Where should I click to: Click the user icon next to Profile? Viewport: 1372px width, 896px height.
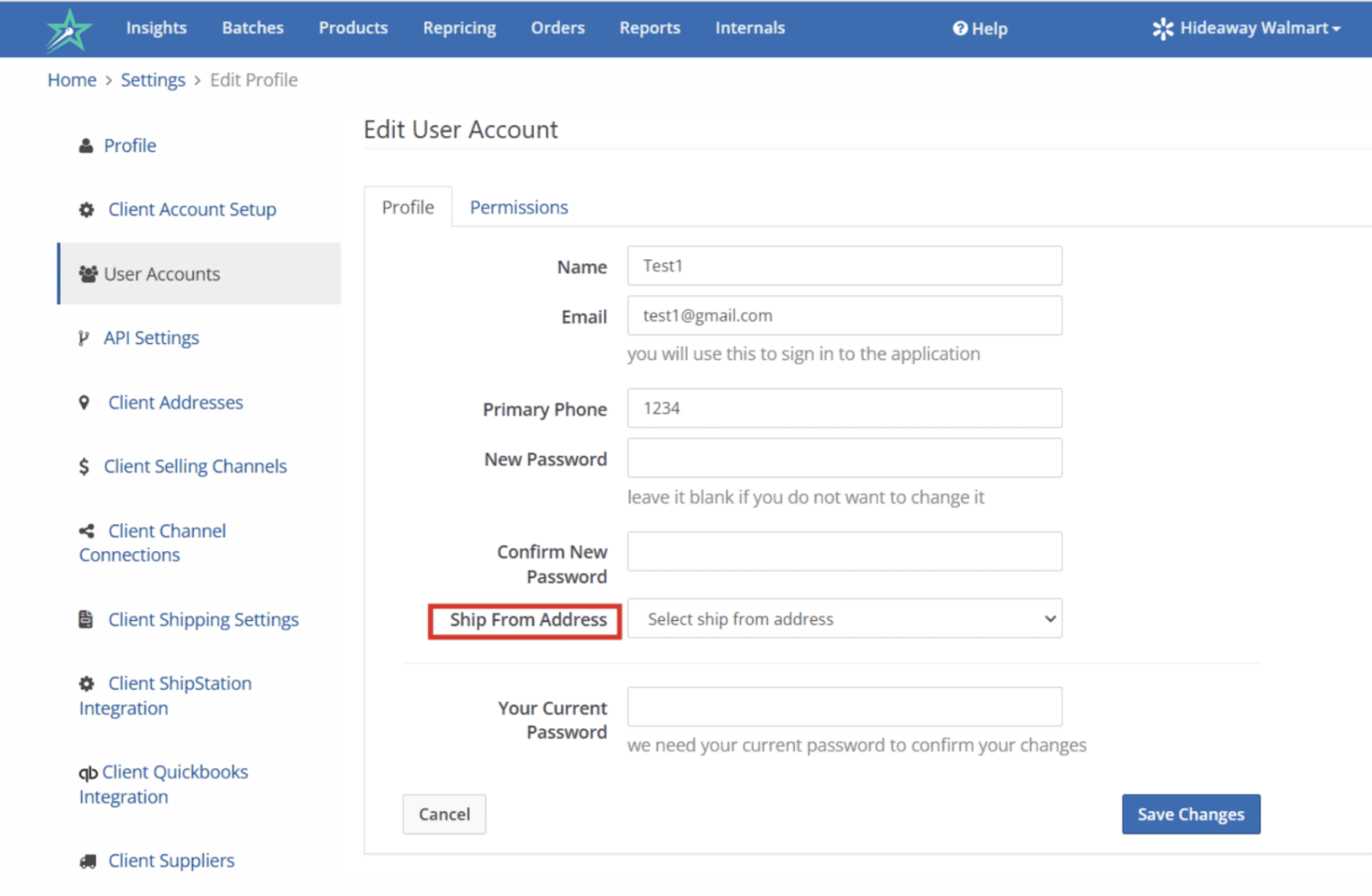[x=86, y=145]
